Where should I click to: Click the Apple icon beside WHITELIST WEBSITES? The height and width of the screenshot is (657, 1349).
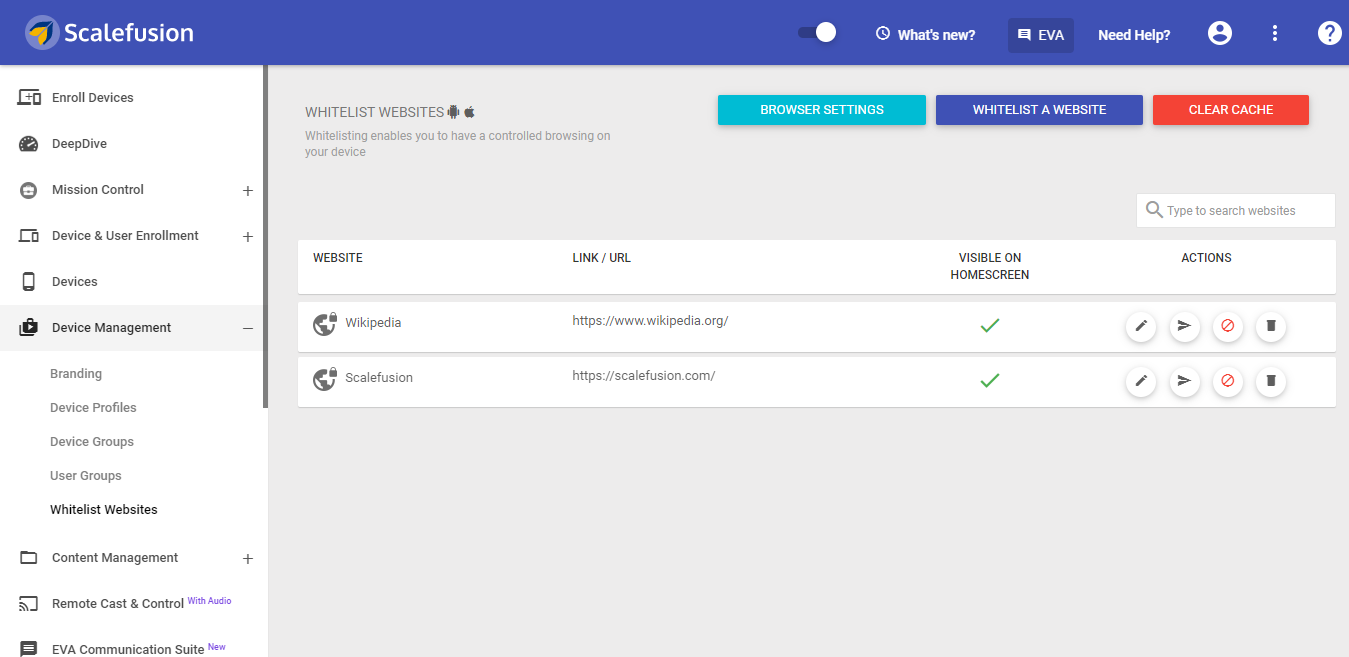pos(469,112)
